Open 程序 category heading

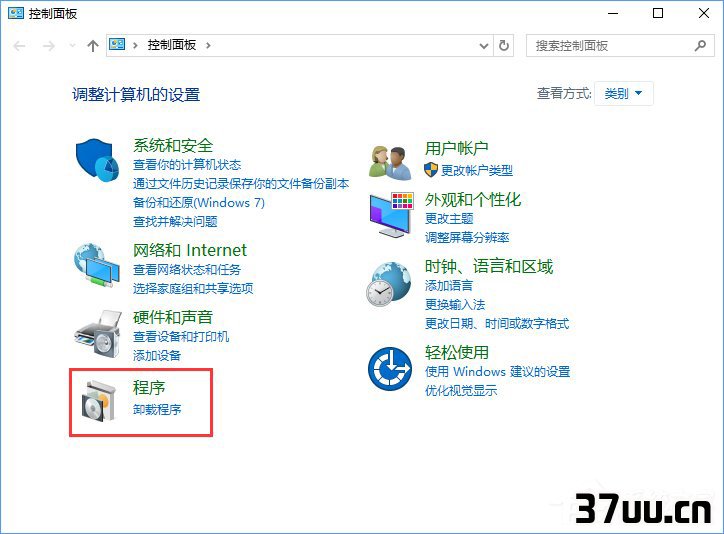149,387
